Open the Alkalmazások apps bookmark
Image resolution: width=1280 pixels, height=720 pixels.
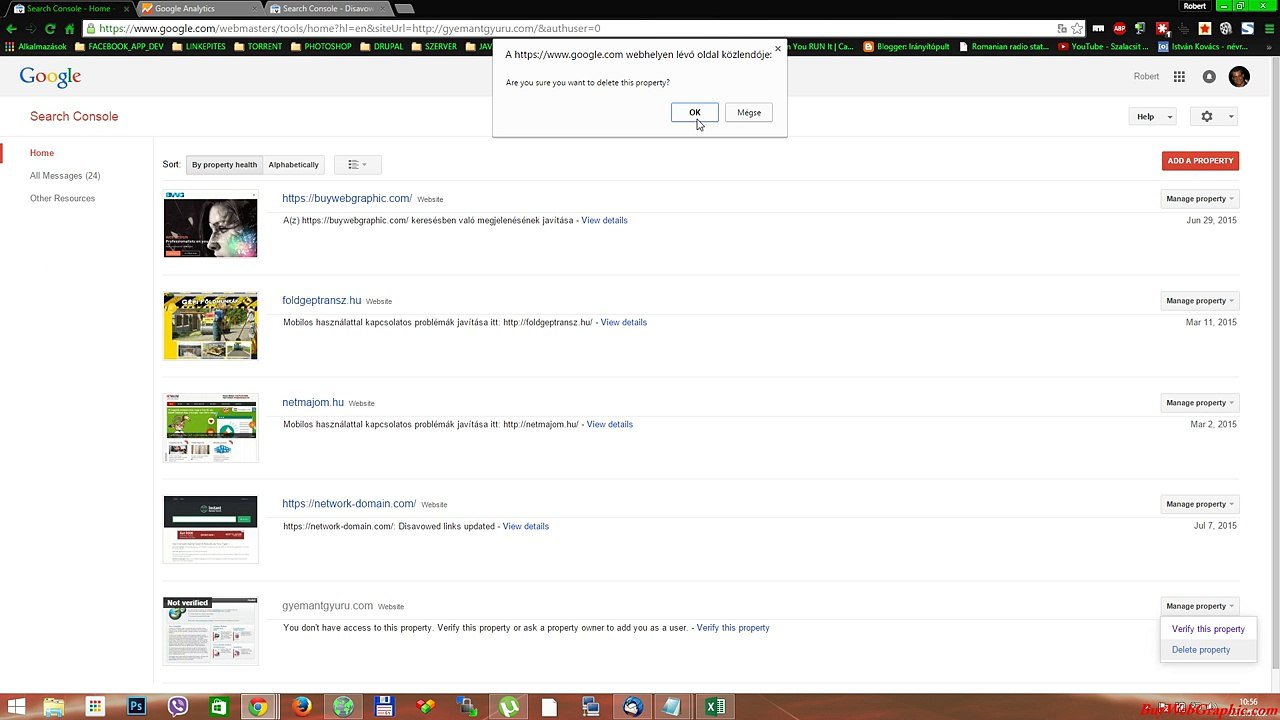tap(36, 47)
